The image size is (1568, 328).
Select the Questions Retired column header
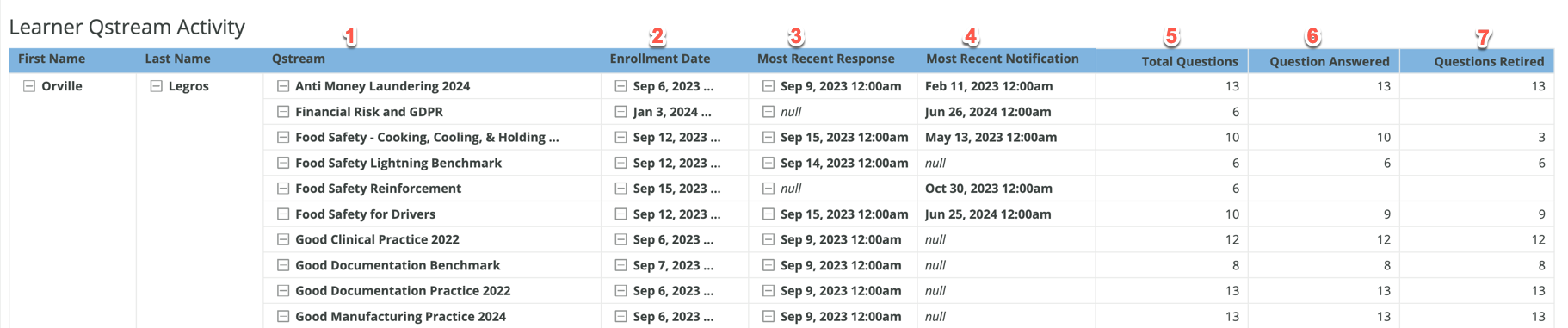1489,61
